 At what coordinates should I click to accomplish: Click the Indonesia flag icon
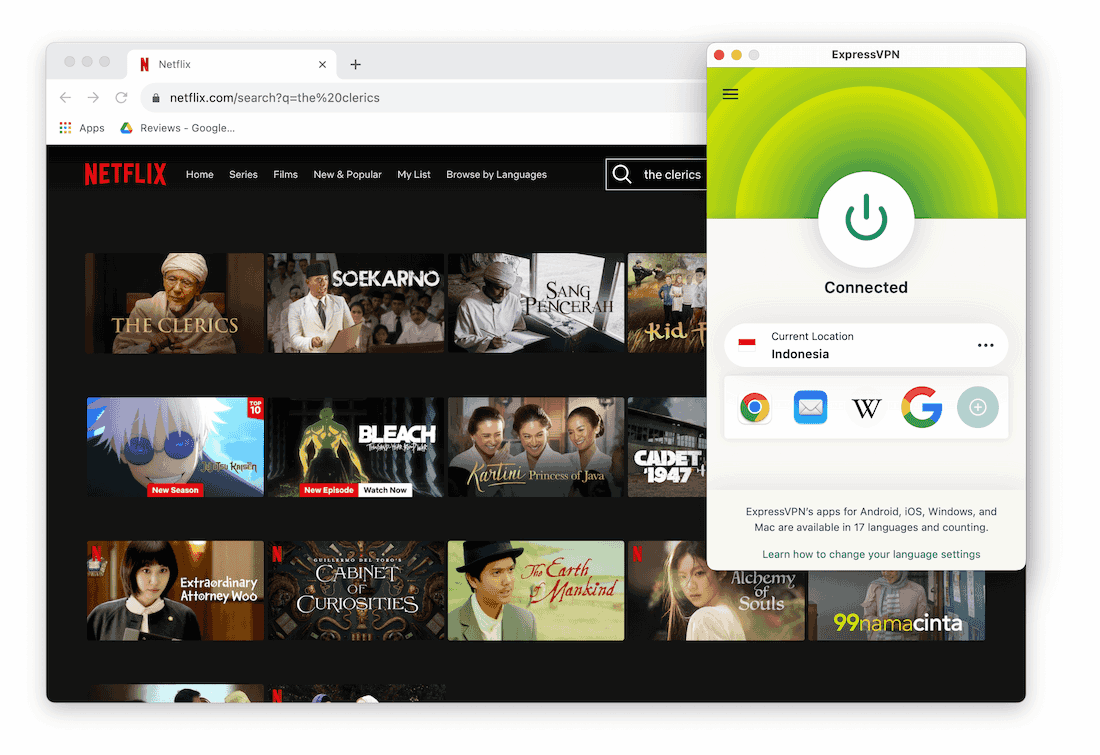pyautogui.click(x=746, y=345)
